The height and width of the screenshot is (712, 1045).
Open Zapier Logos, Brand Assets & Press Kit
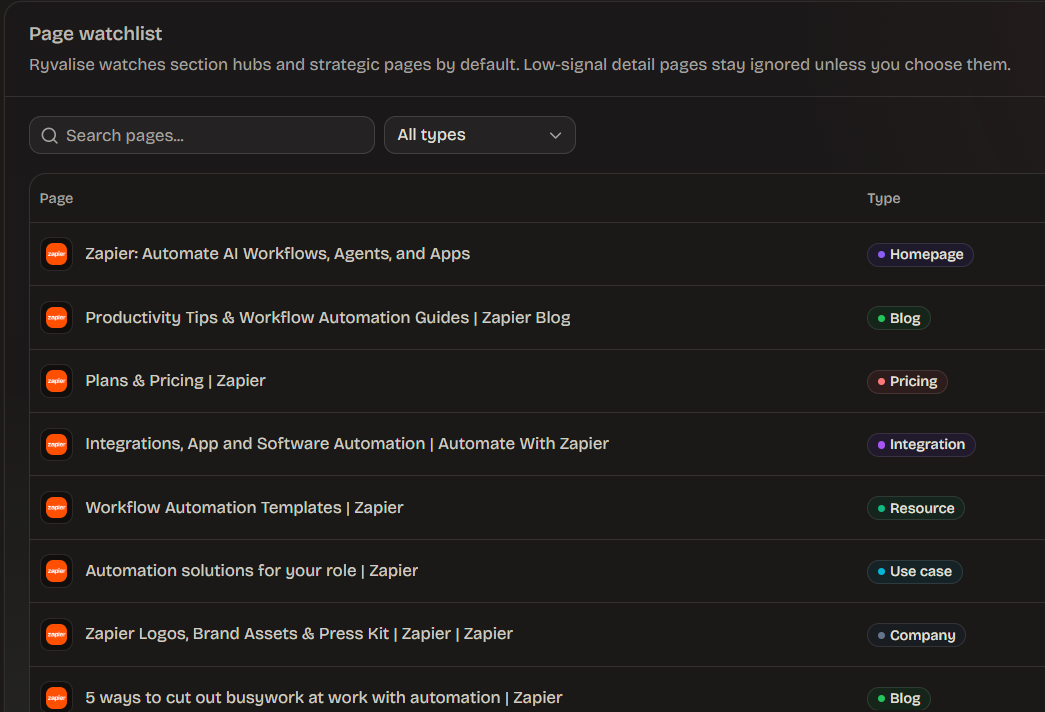(299, 634)
